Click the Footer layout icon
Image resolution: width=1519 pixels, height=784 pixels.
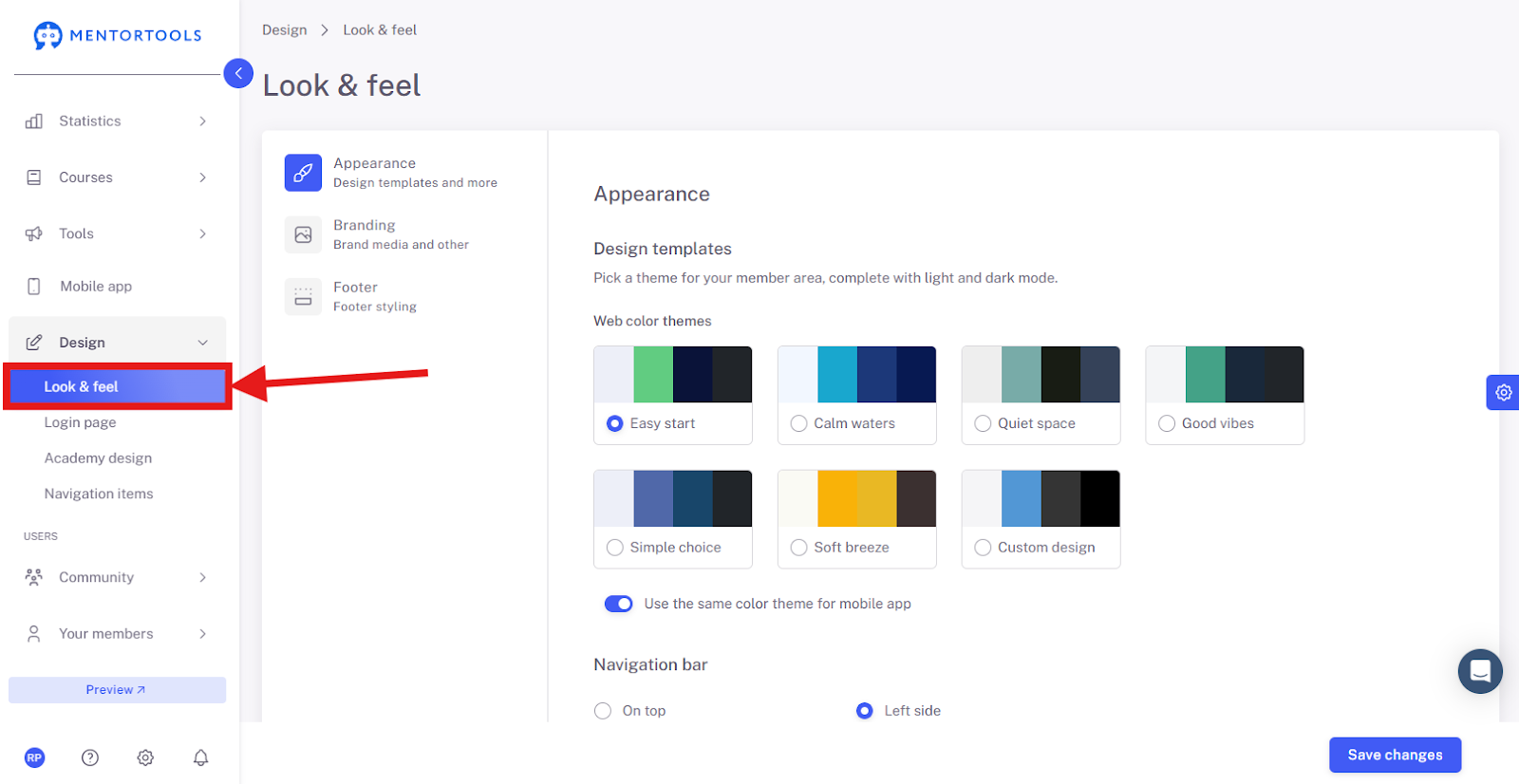point(303,296)
